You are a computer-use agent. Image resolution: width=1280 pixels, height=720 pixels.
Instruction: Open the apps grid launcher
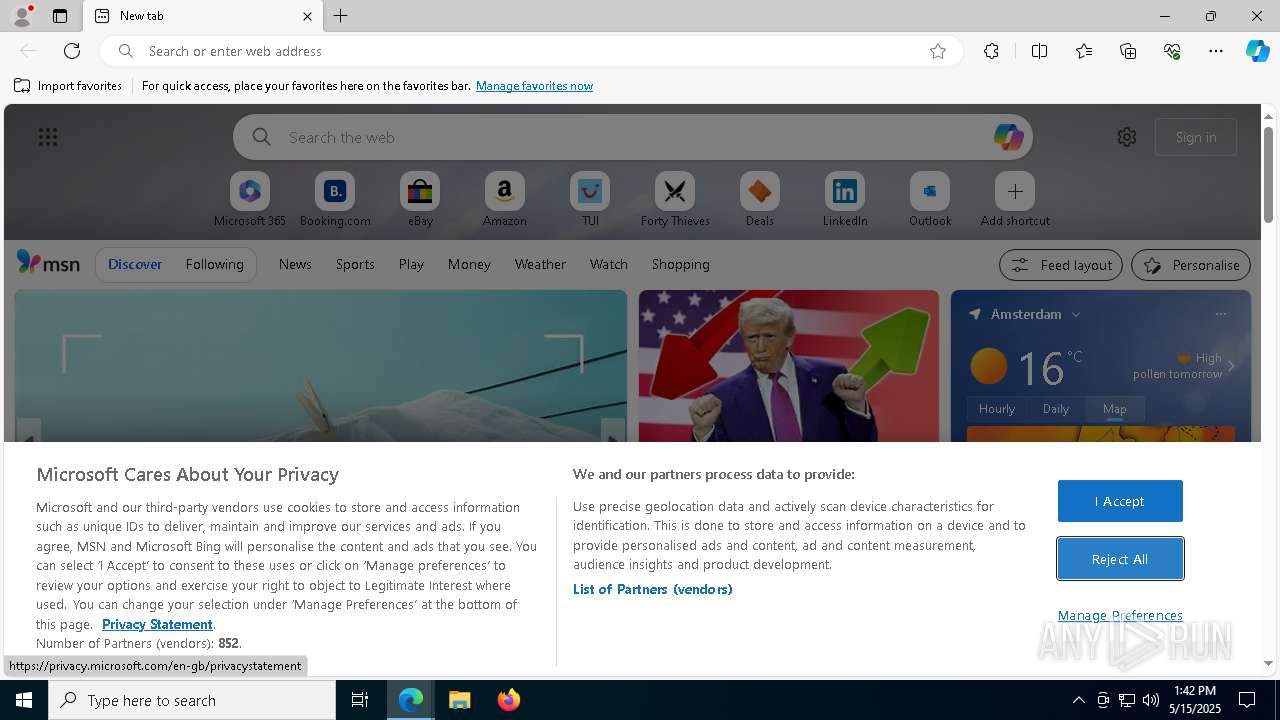pos(48,137)
